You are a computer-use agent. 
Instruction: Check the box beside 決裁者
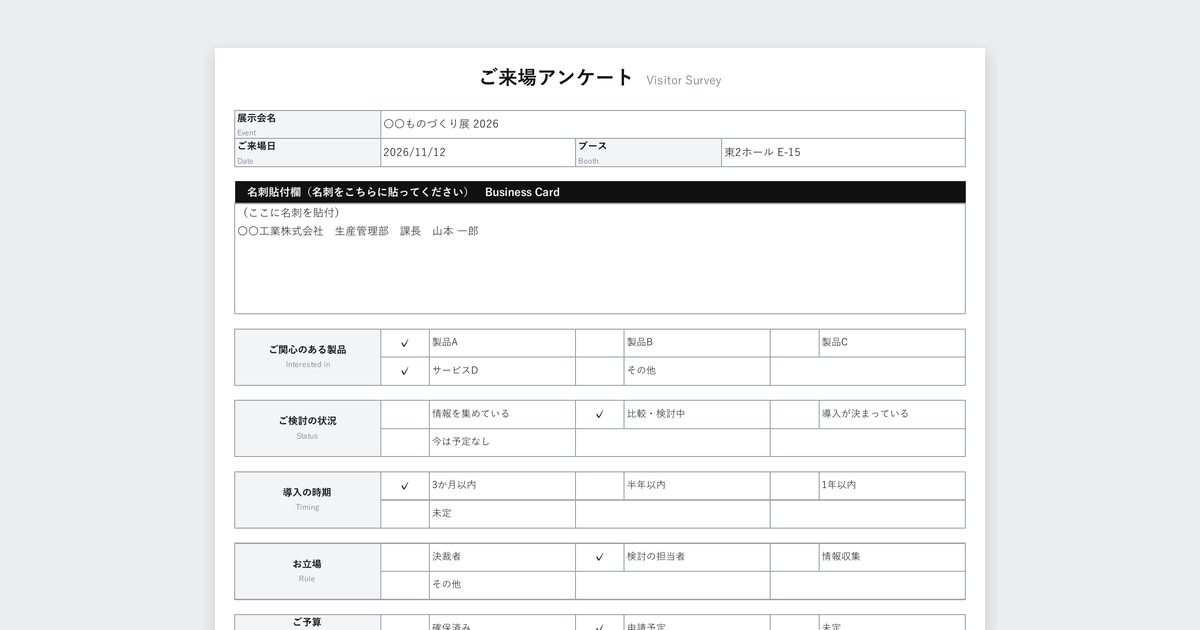point(405,557)
